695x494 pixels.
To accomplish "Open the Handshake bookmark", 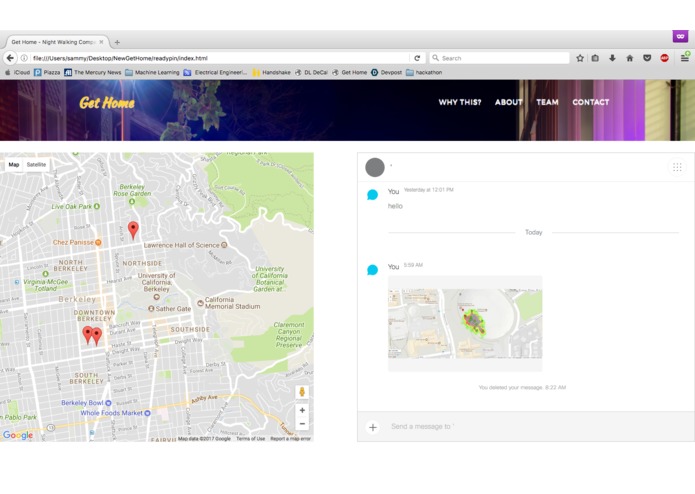I will pyautogui.click(x=272, y=72).
